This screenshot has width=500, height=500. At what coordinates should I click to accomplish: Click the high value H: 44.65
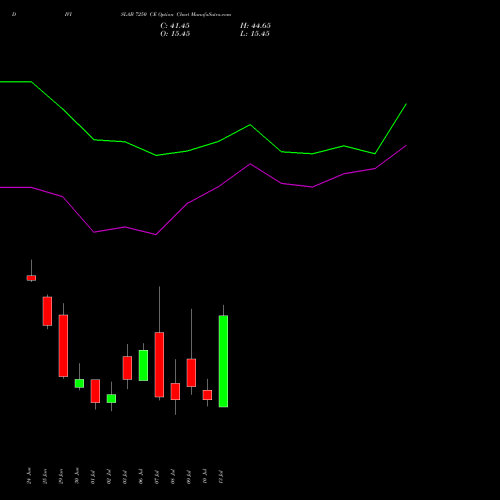point(255,26)
